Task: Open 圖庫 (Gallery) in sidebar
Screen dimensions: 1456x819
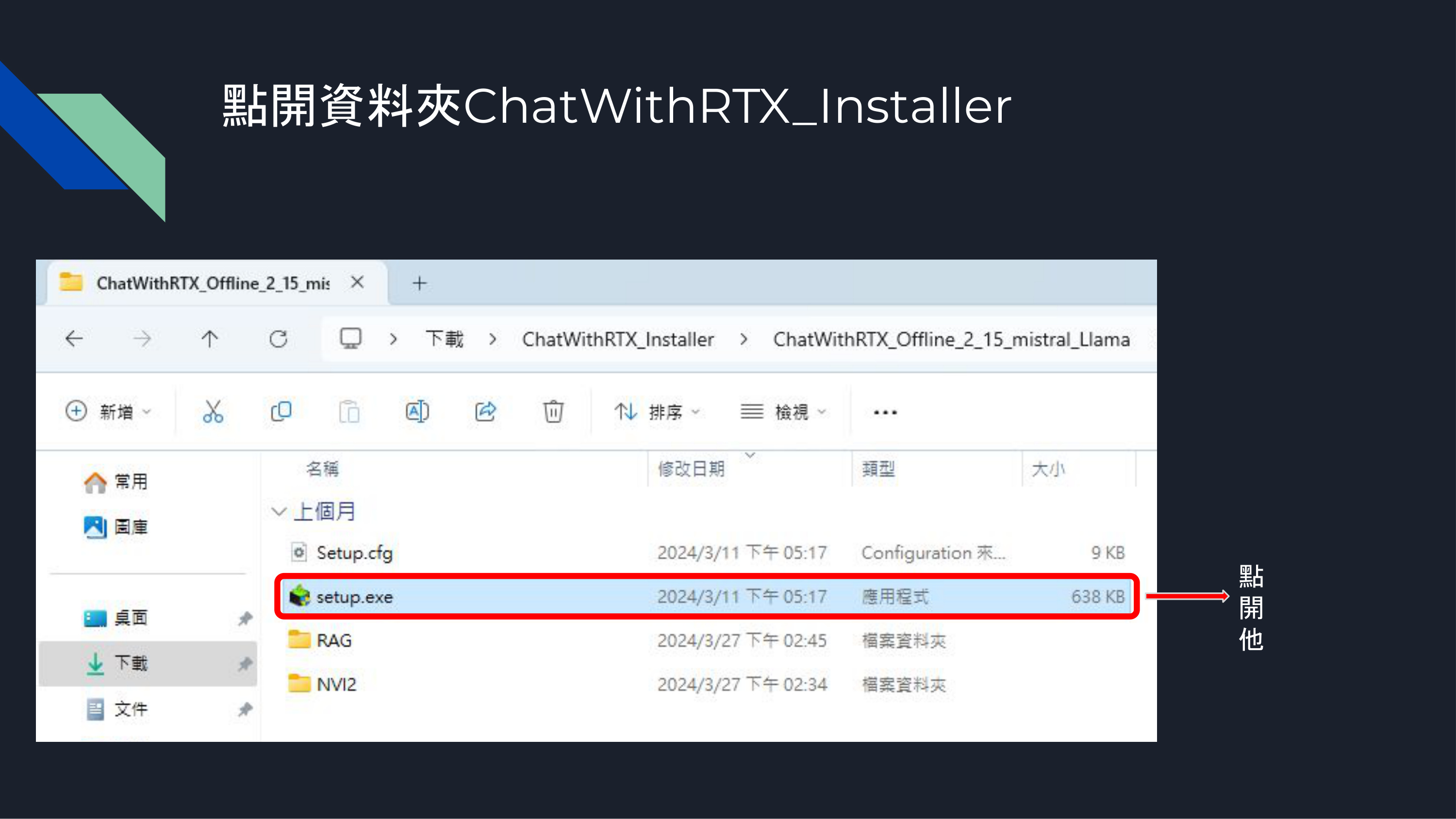Action: 116,527
